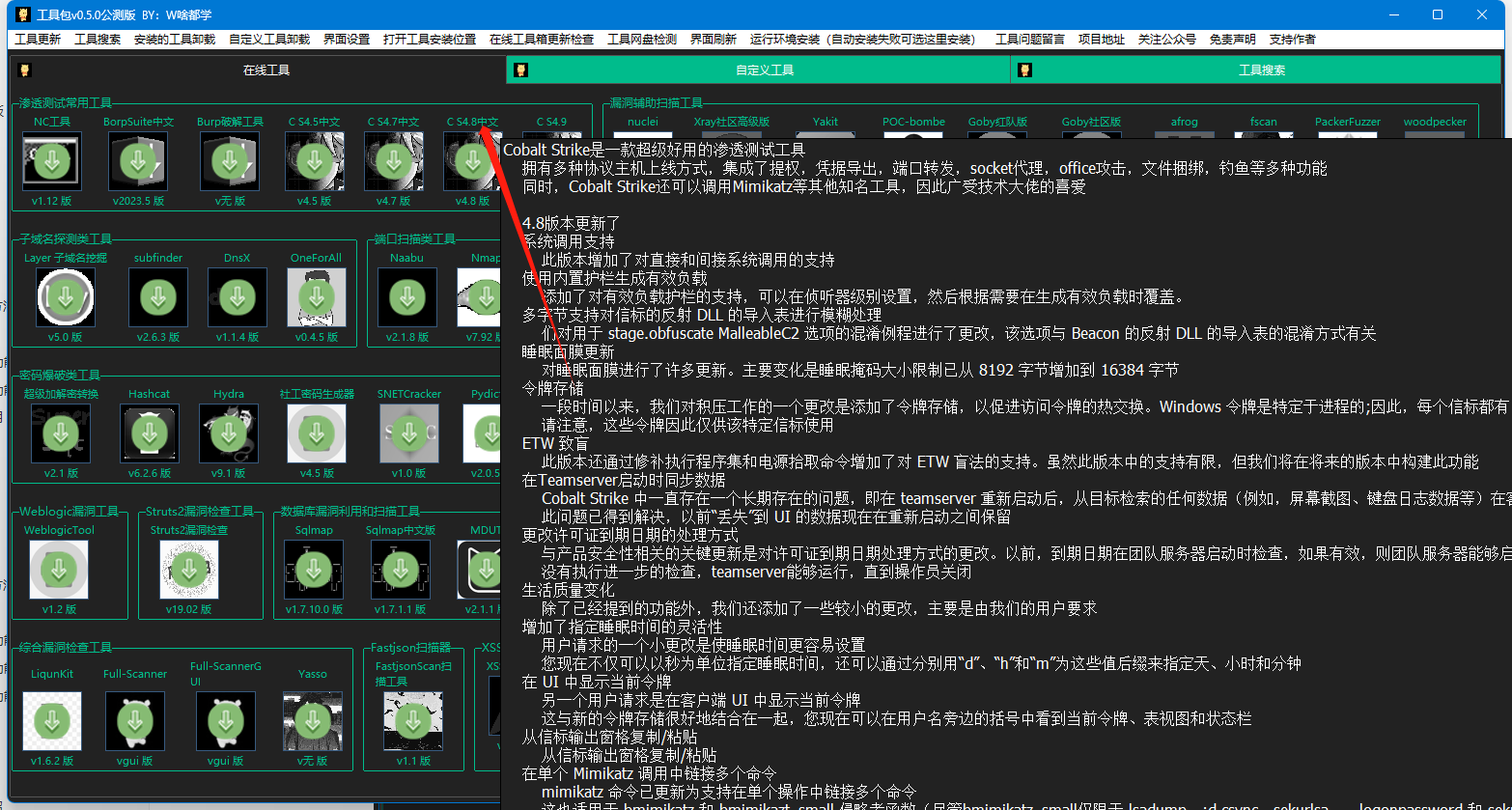
Task: Select the afrog tool label
Action: [x=1184, y=122]
